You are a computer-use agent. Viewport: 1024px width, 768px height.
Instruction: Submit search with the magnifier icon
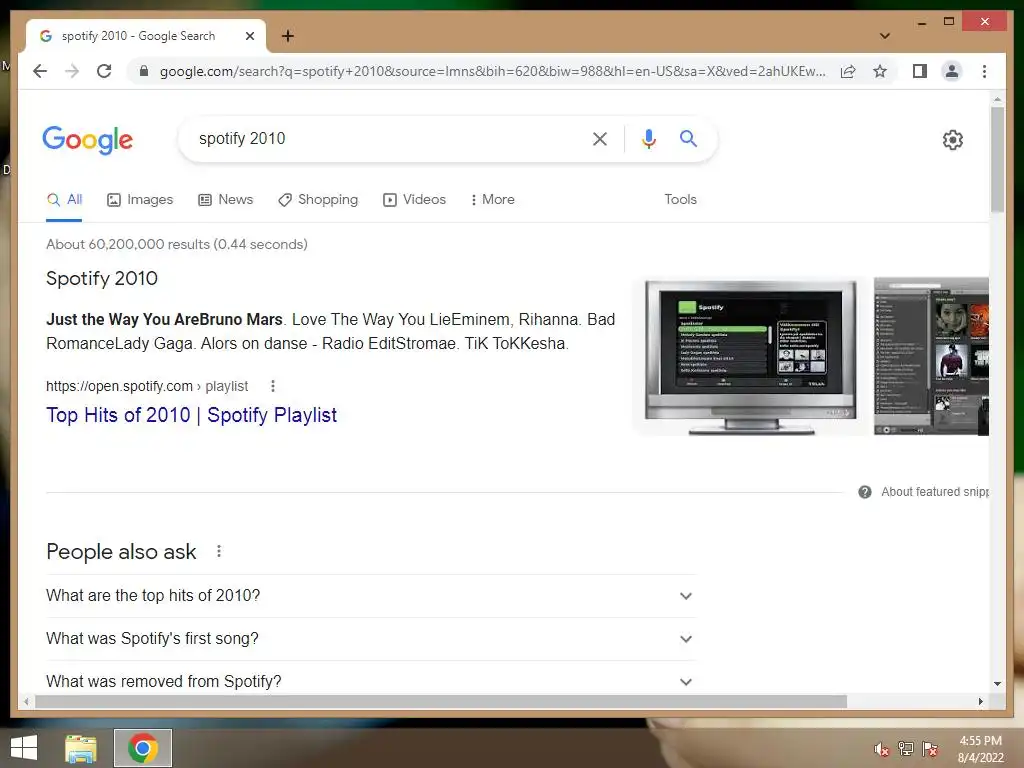point(688,138)
